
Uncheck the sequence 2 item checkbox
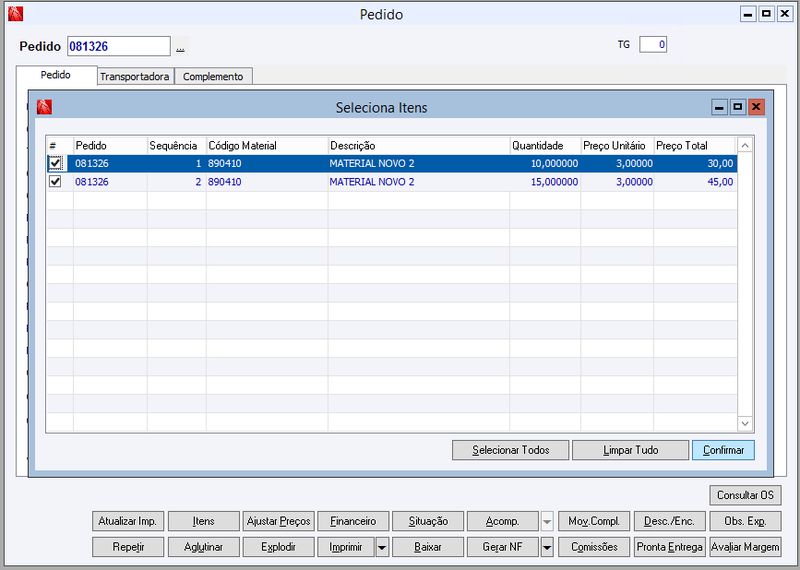[55, 182]
